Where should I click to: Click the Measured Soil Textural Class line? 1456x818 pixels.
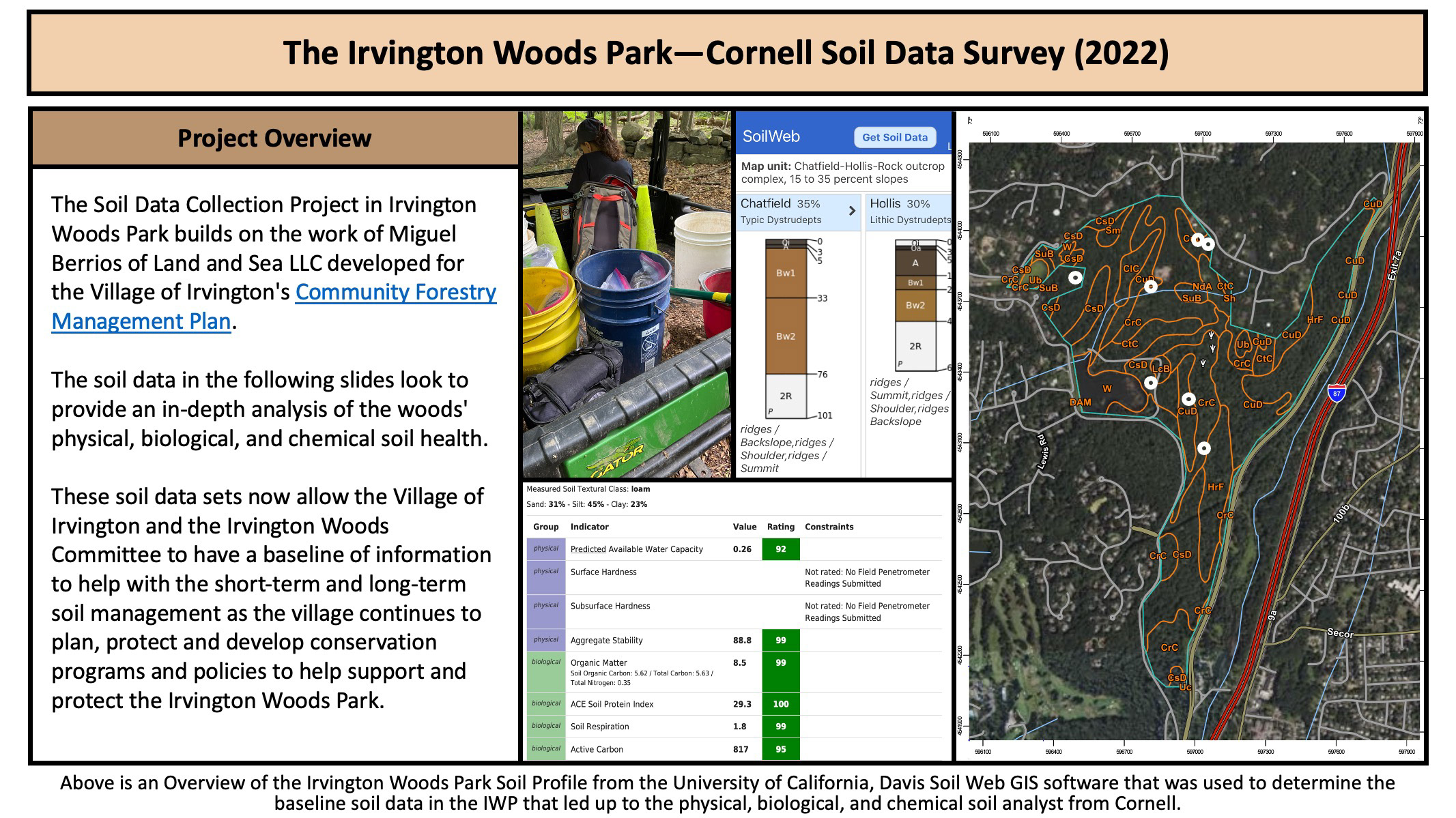coord(588,489)
